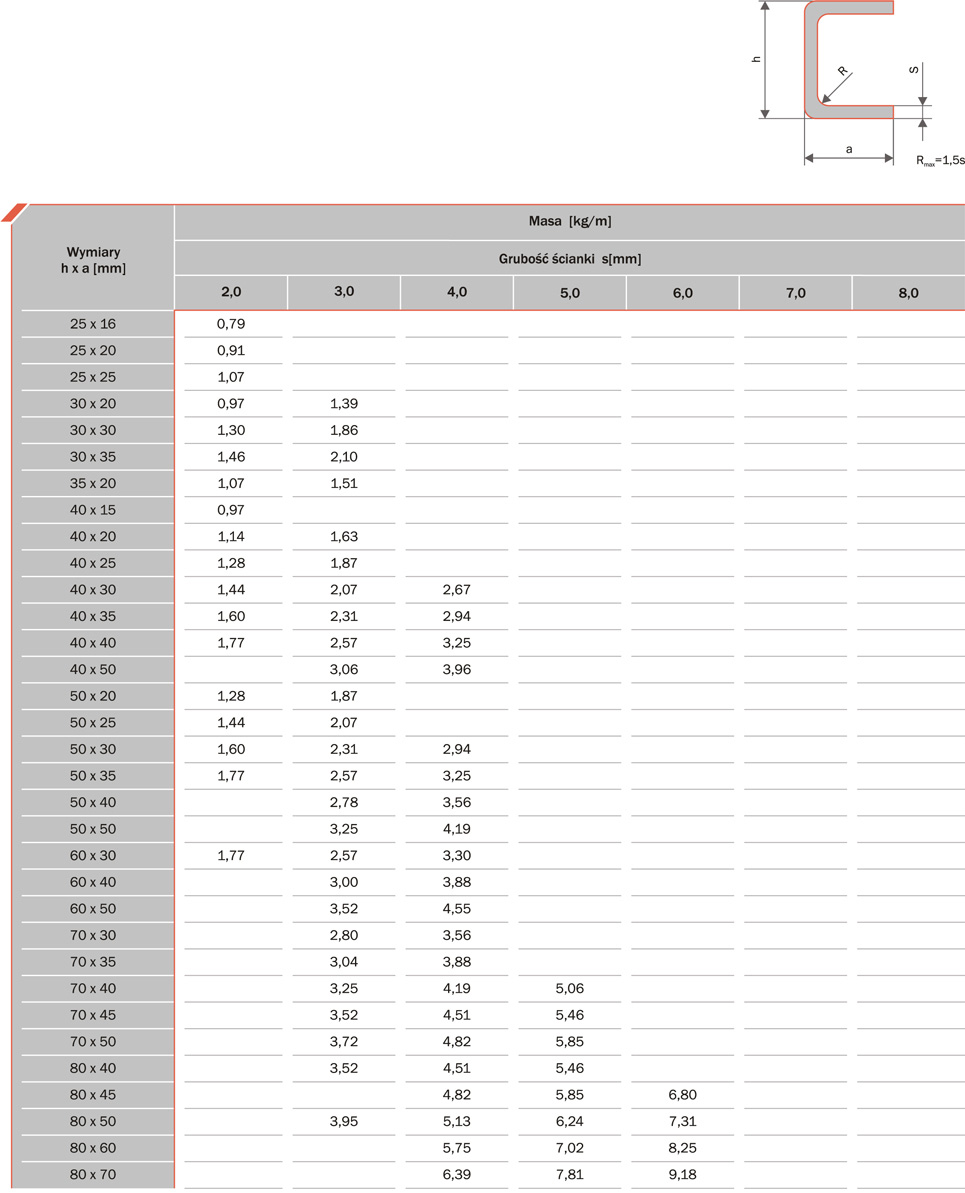Click the 70 x 35 row label
This screenshot has width=965, height=1193.
pyautogui.click(x=93, y=962)
